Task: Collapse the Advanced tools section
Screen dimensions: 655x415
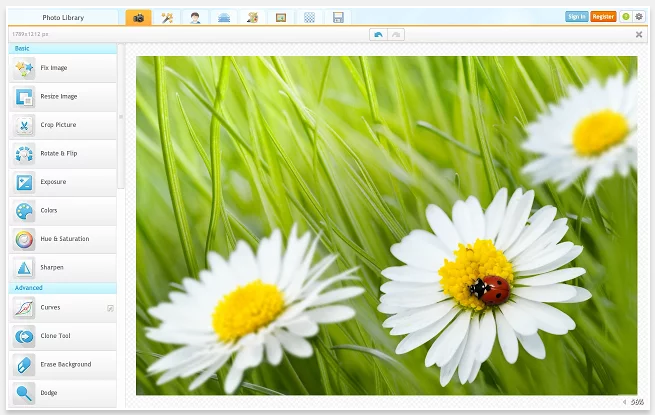Action: (x=63, y=288)
